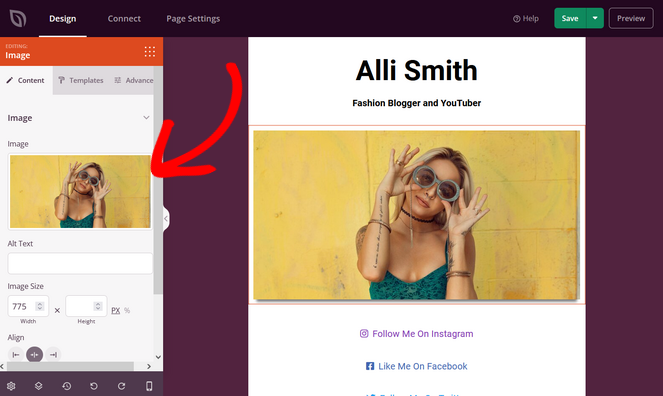Click the pencil icon on Content tab
This screenshot has height=396, width=663.
click(x=10, y=80)
